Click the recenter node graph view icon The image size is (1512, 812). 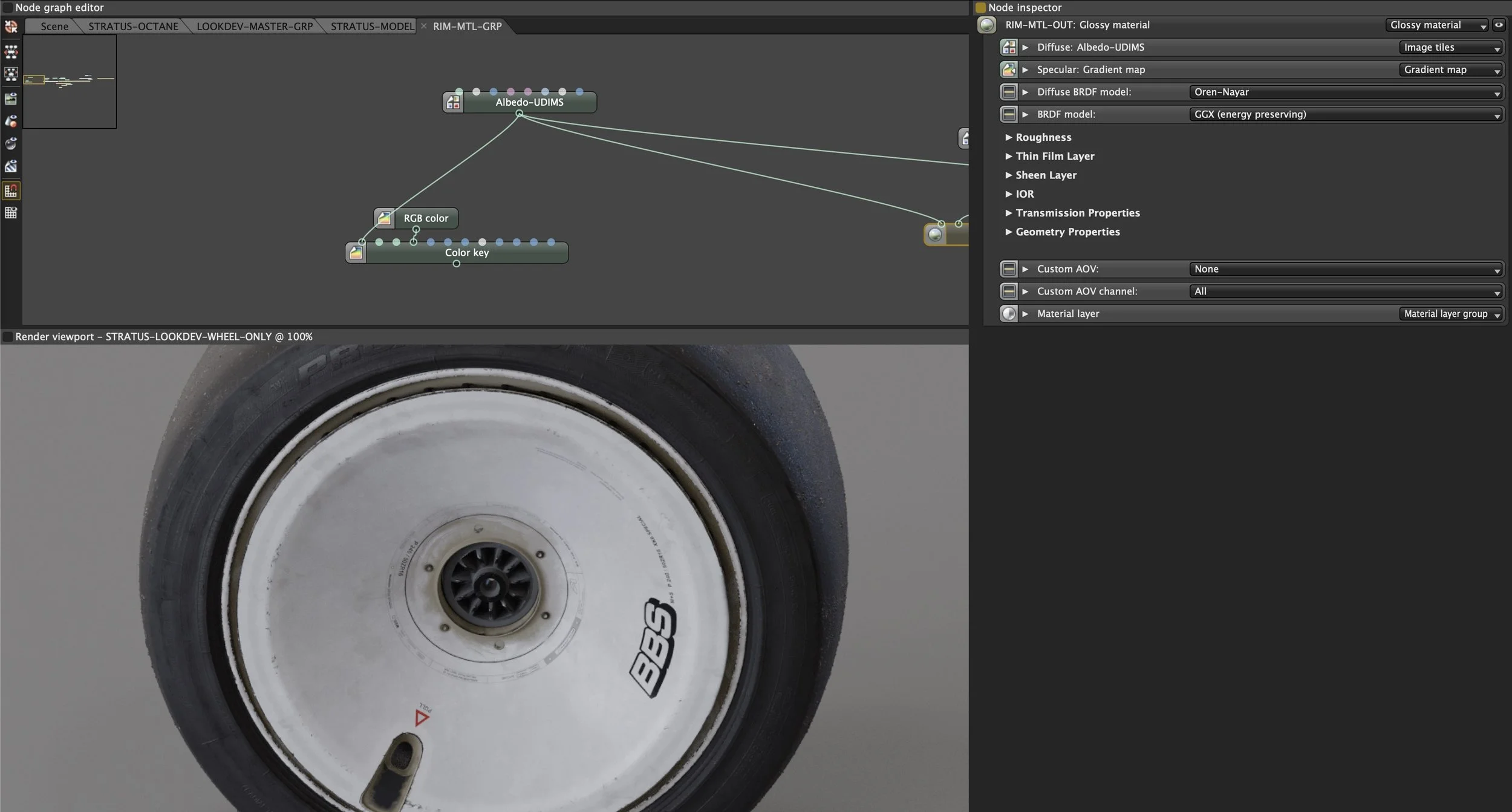(11, 27)
